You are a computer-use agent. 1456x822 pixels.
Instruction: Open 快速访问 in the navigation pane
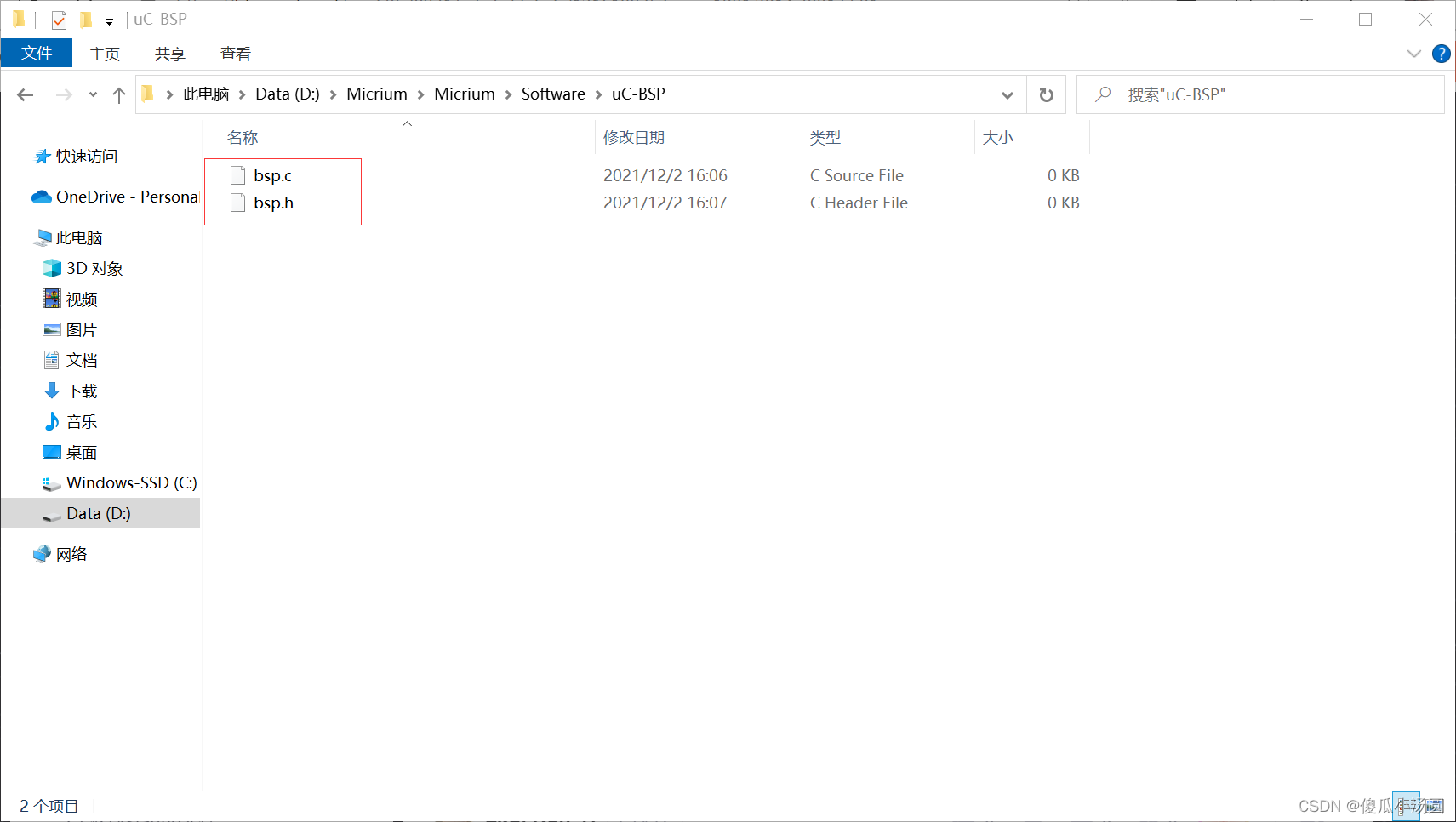click(87, 157)
